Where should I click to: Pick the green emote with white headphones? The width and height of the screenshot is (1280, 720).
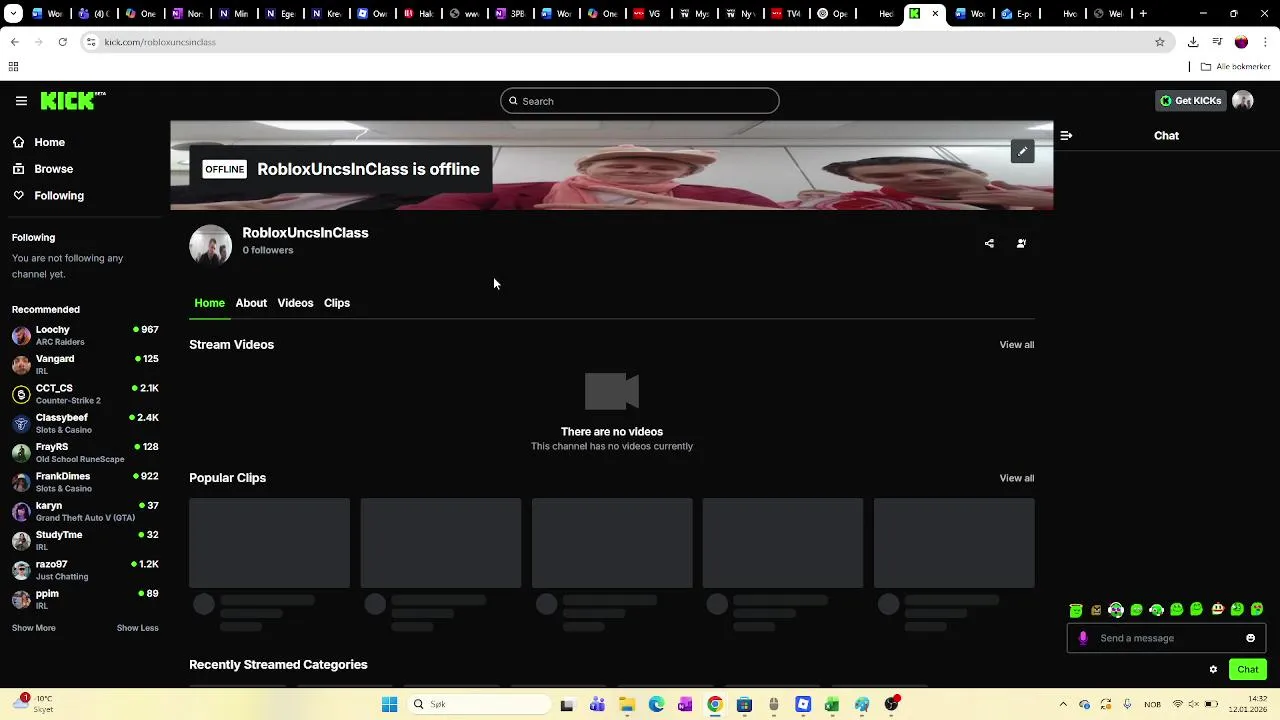point(1116,610)
